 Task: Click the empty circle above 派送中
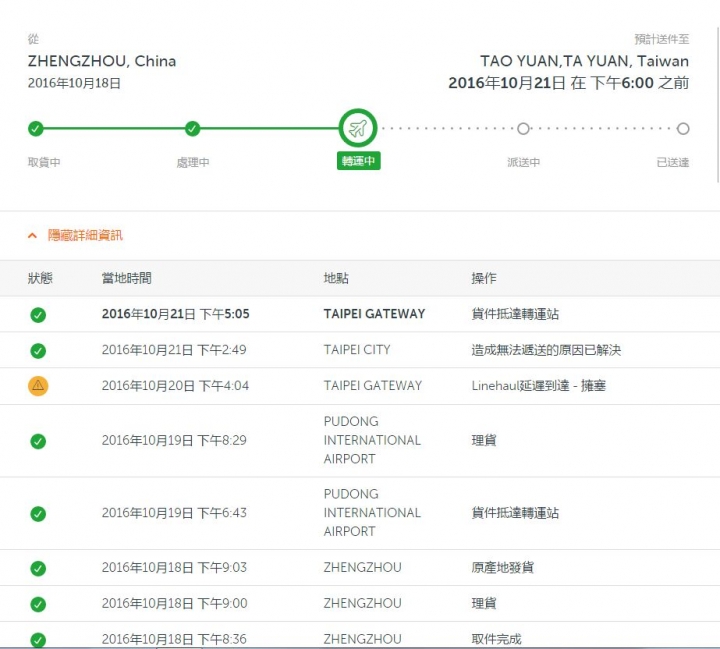[x=523, y=129]
